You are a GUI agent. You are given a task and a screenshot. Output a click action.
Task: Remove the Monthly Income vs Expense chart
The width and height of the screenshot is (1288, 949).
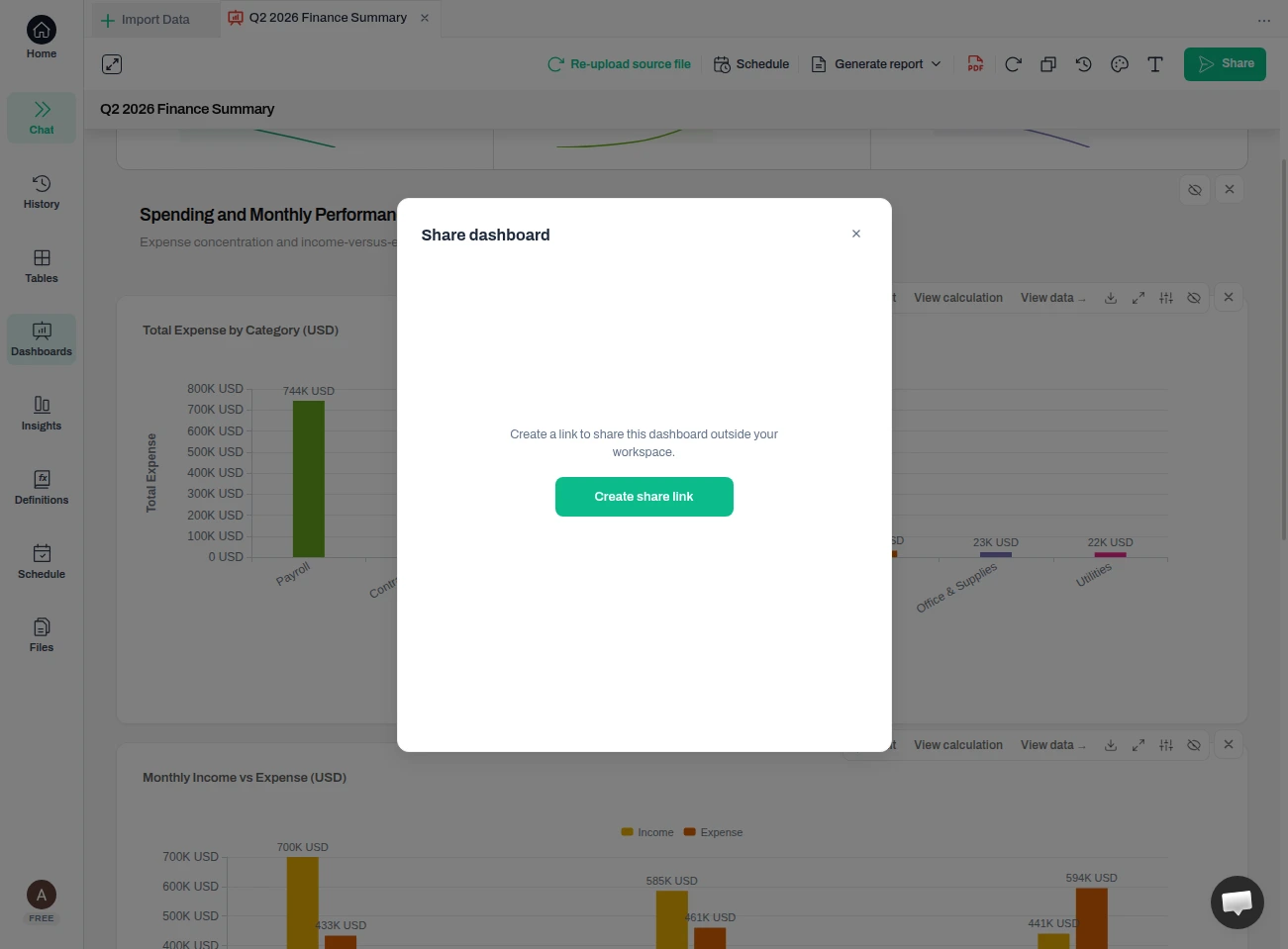1229,744
